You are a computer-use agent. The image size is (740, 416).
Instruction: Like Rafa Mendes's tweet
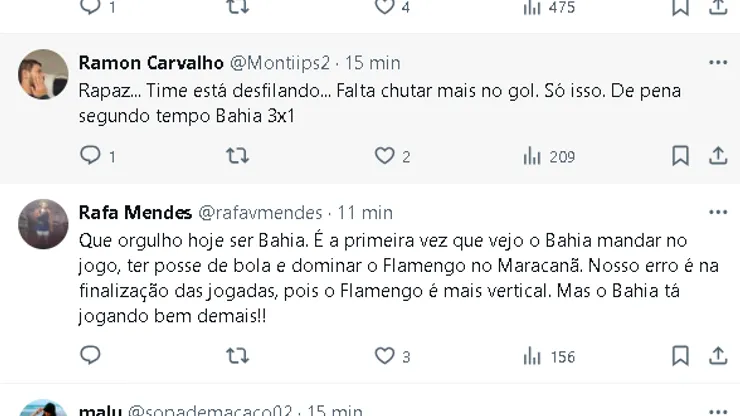pyautogui.click(x=385, y=355)
